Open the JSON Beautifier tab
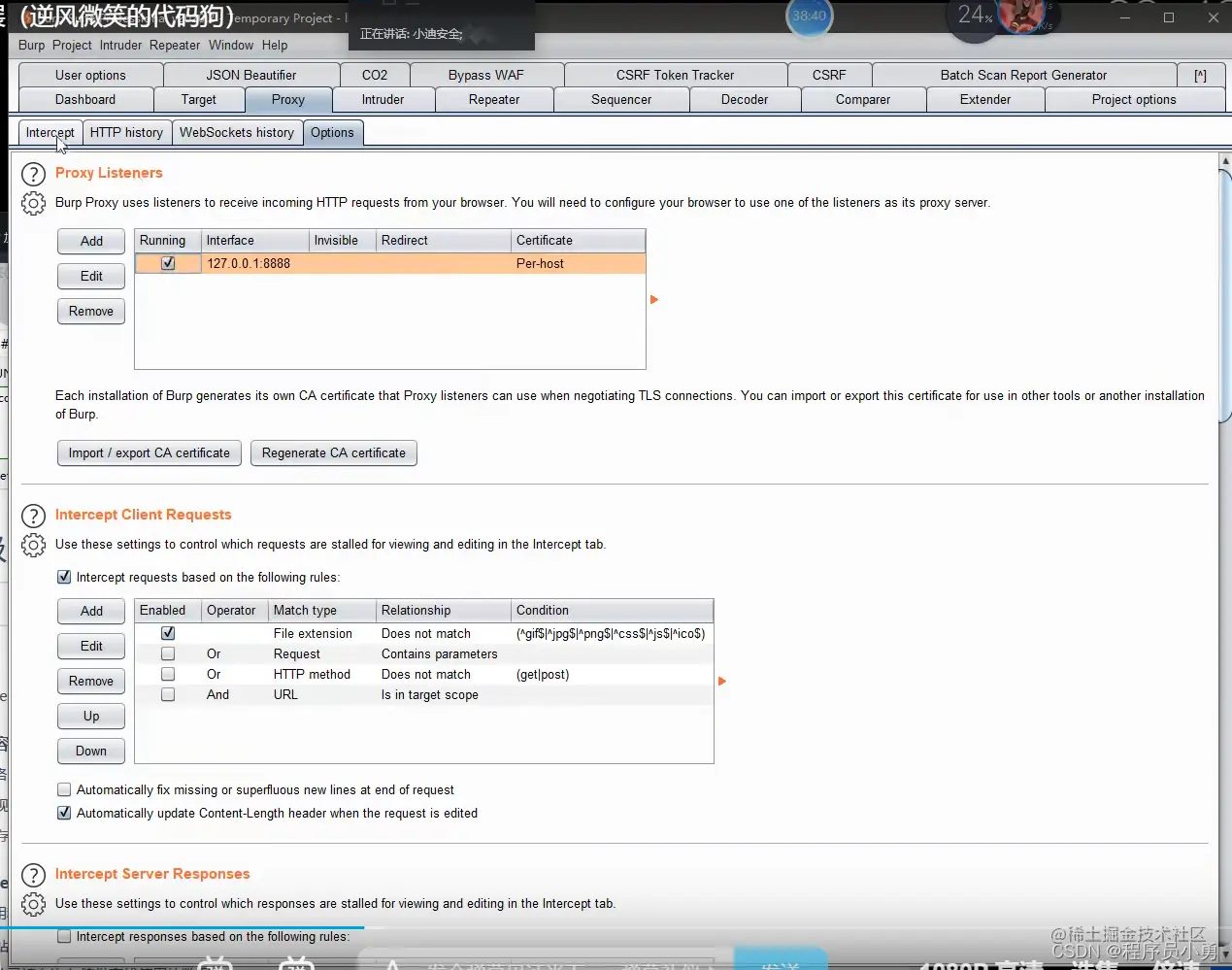Viewport: 1232px width, 970px height. click(x=251, y=75)
